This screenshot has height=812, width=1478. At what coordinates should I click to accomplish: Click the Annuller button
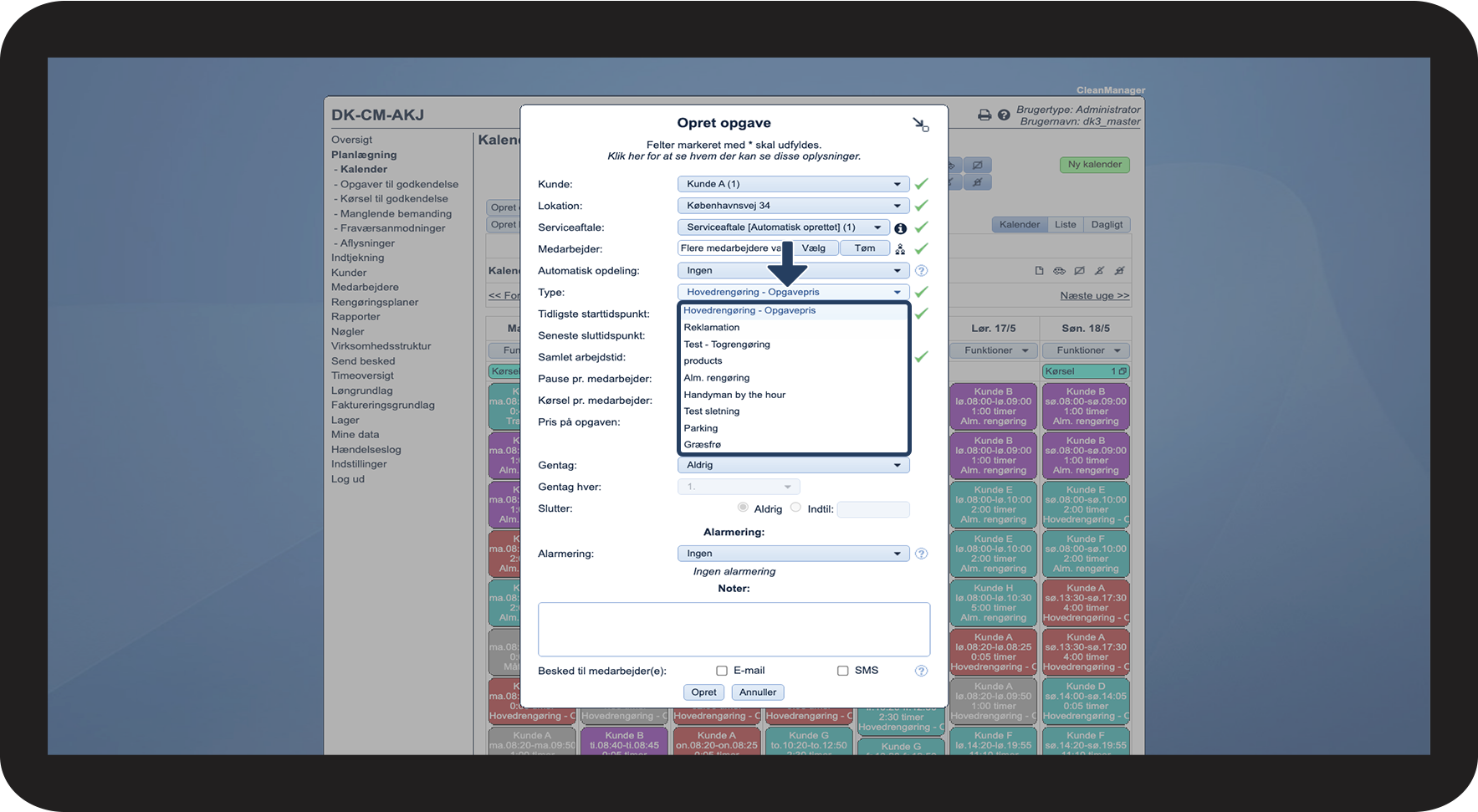coord(758,692)
